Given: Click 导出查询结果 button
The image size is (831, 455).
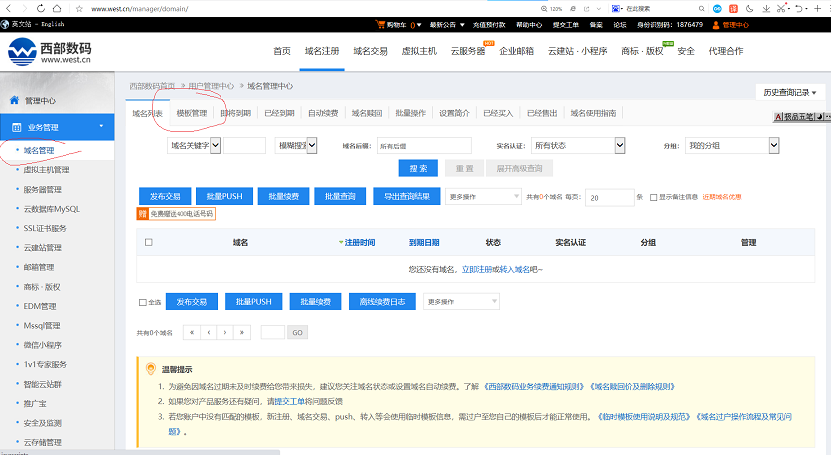Looking at the screenshot, I should (406, 196).
